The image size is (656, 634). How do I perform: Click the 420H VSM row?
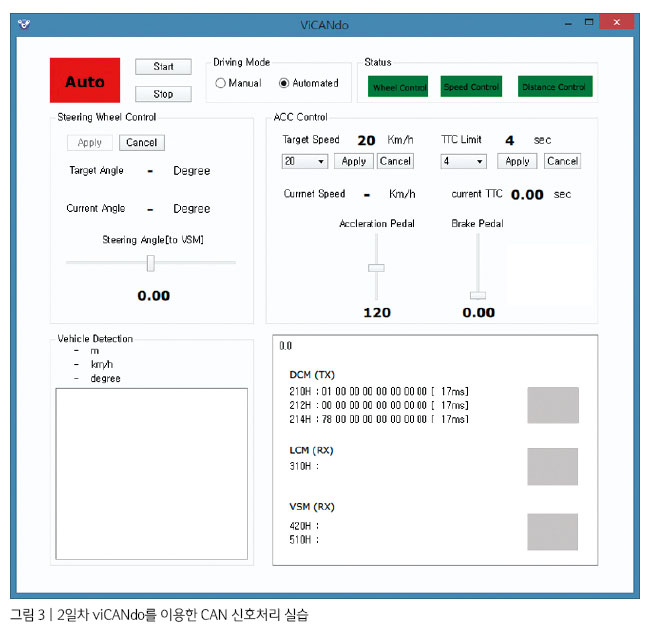[304, 526]
